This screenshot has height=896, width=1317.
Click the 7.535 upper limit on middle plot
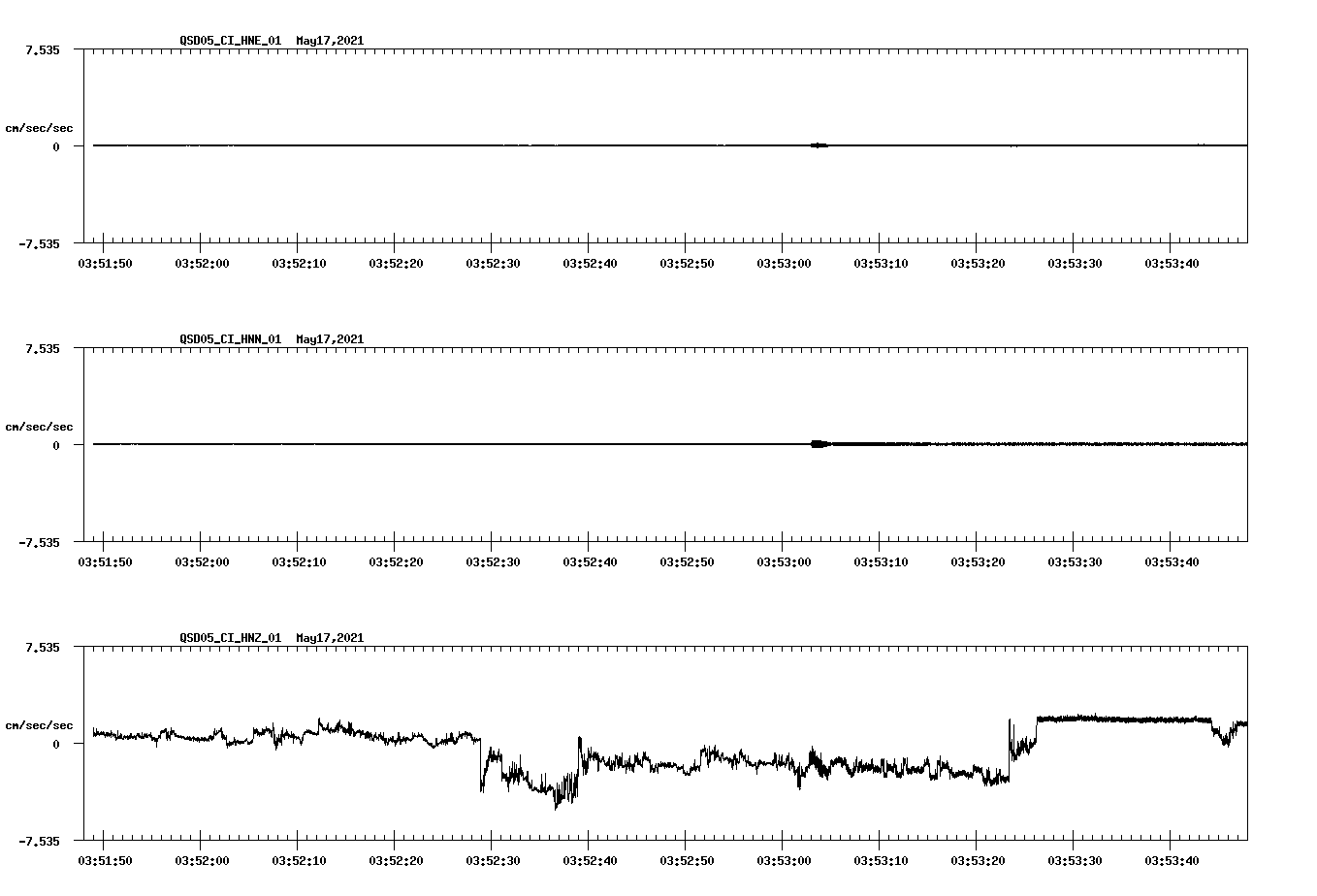click(x=44, y=347)
